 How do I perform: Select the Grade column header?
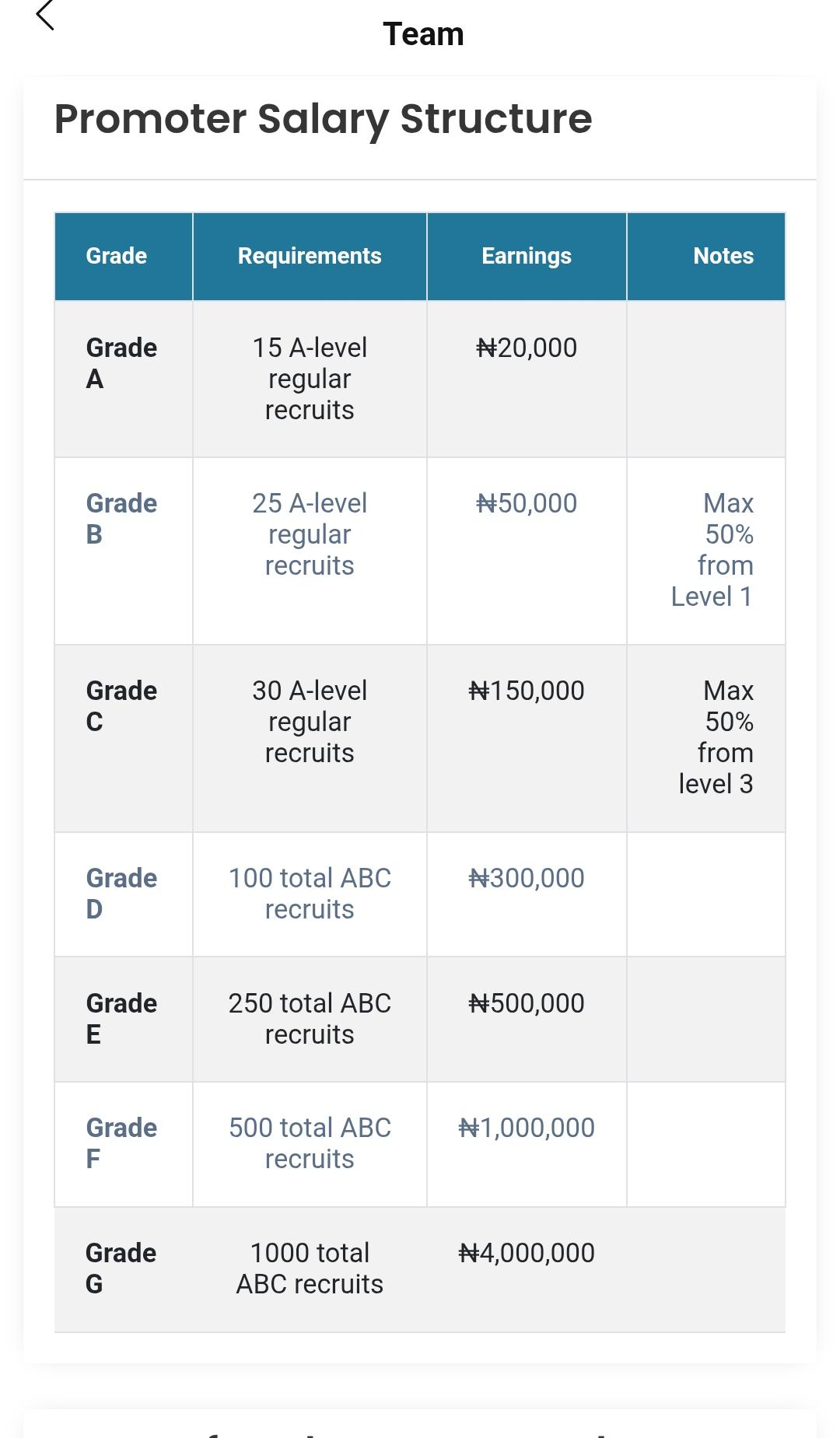[x=117, y=256]
